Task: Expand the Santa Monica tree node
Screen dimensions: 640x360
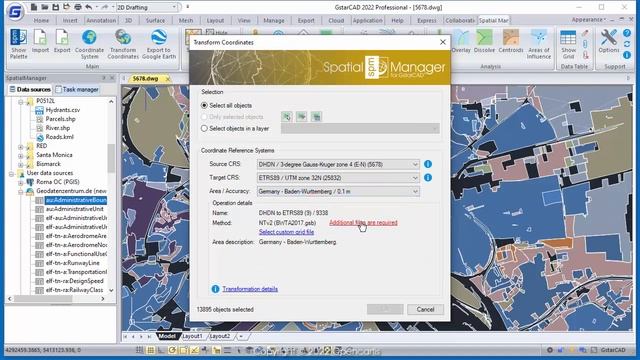Action: tap(20, 155)
